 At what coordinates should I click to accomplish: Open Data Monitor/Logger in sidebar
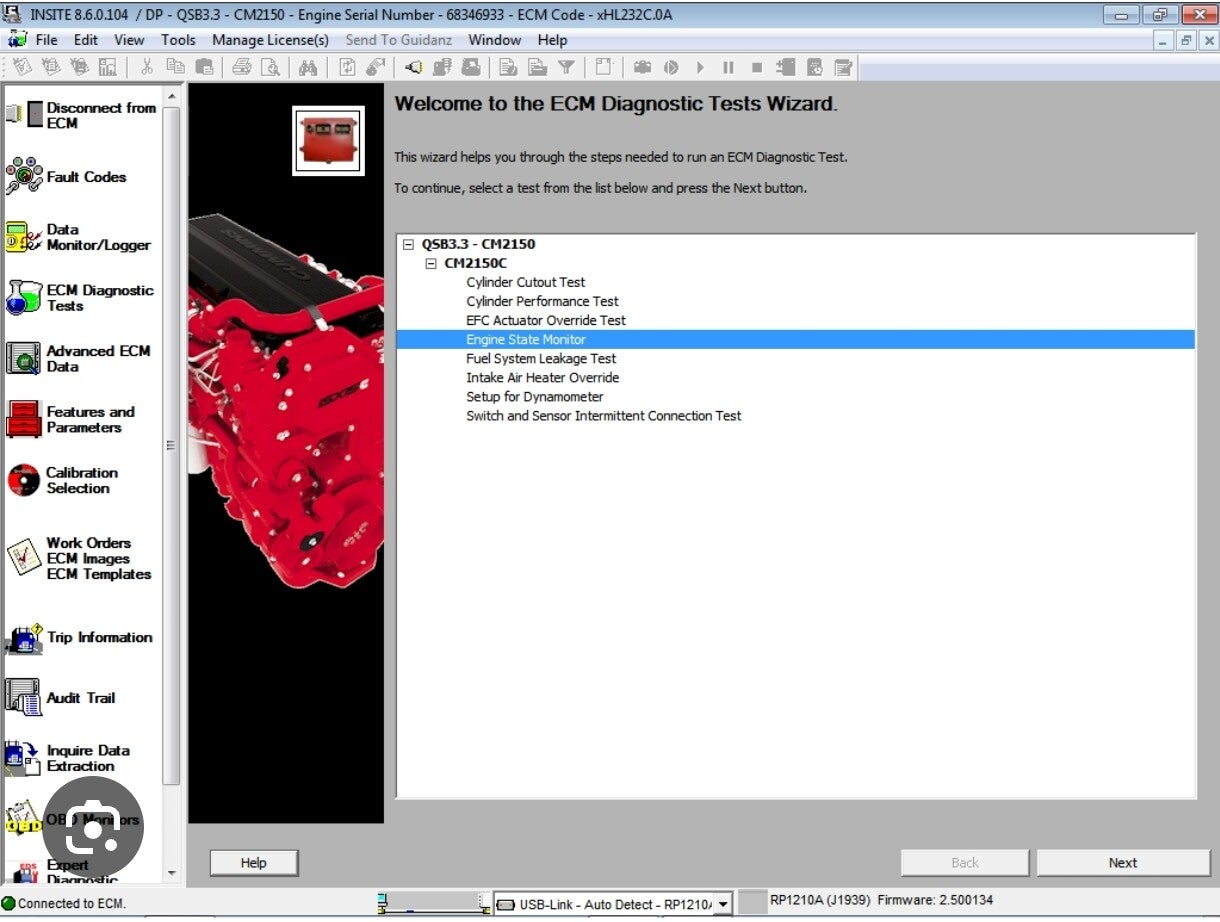78,237
